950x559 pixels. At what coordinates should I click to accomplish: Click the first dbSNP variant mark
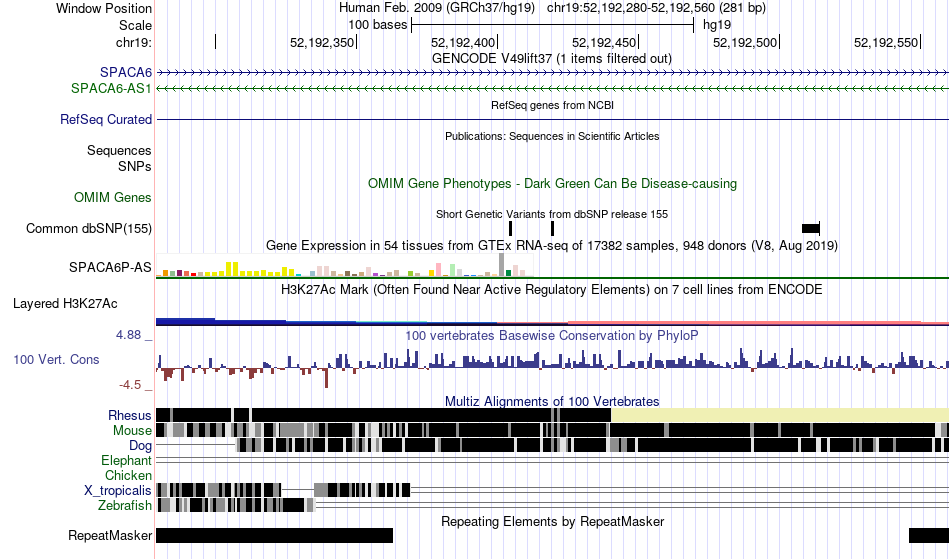pos(511,228)
